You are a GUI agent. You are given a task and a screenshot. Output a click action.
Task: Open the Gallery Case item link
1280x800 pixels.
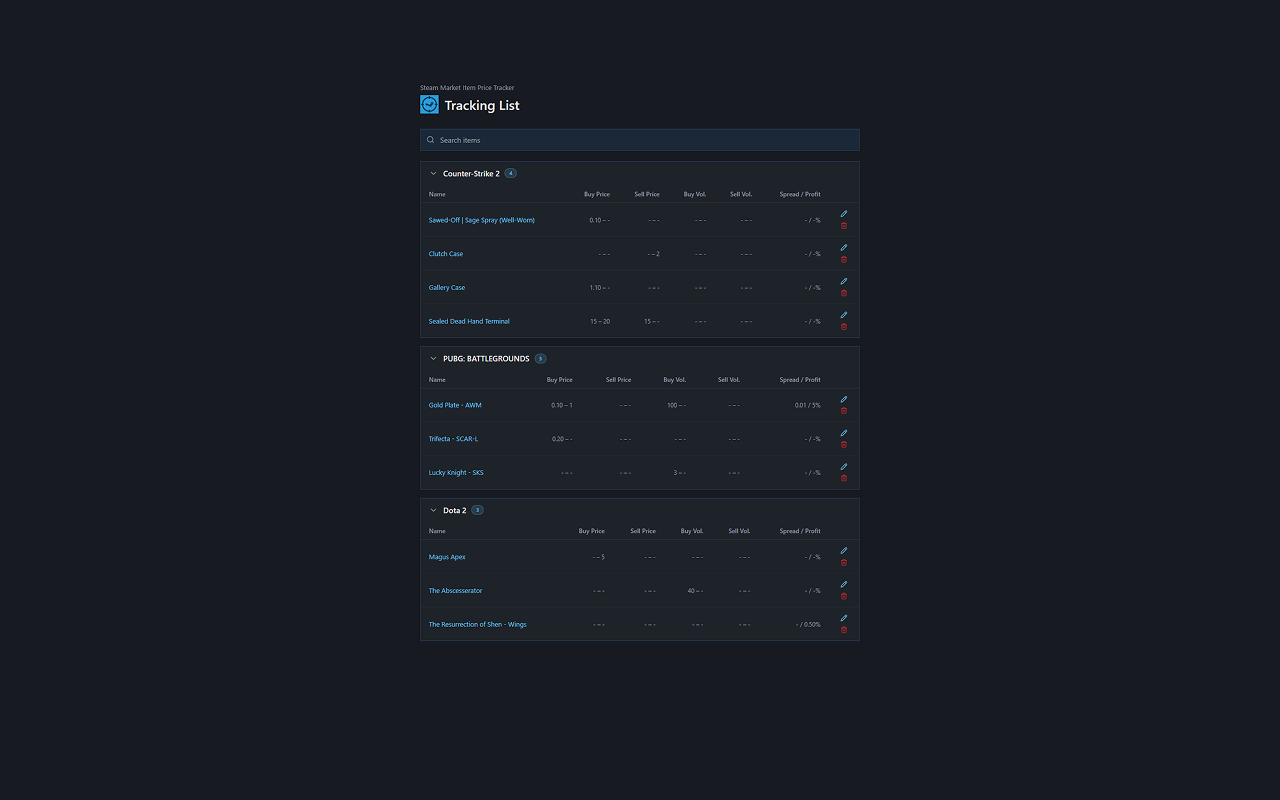point(447,288)
